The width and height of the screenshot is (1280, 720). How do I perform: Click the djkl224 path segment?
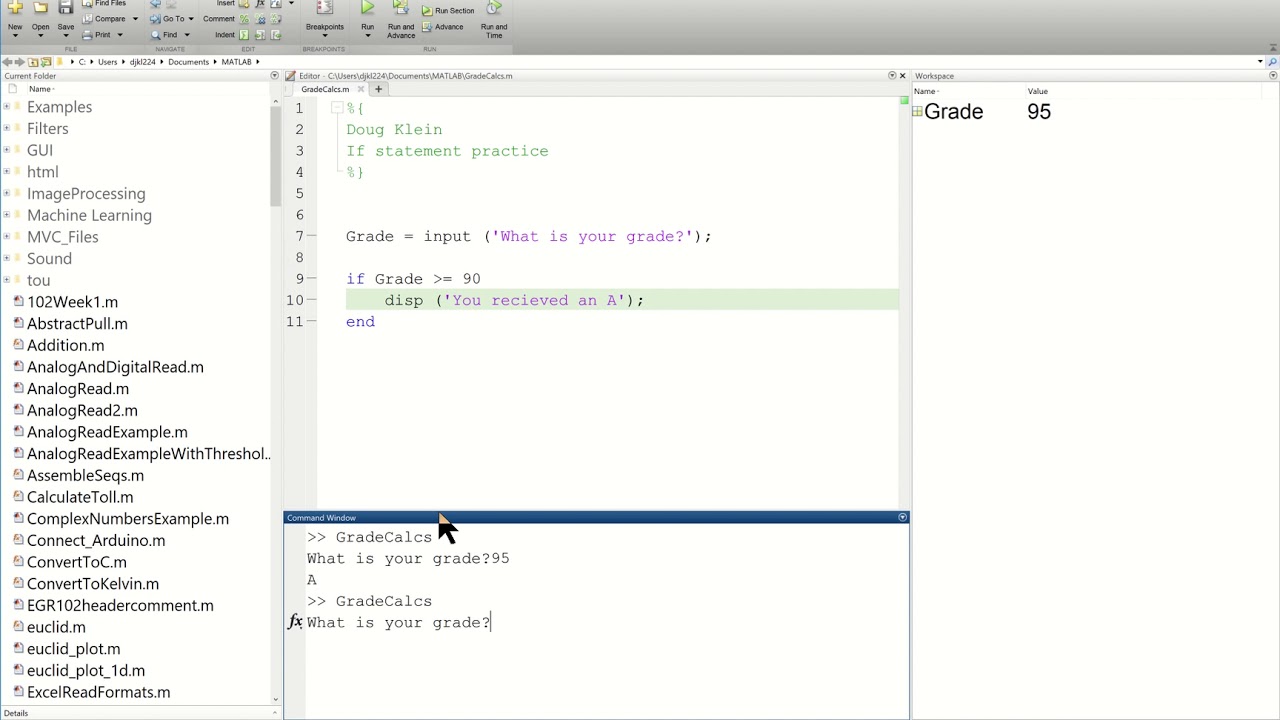click(143, 62)
